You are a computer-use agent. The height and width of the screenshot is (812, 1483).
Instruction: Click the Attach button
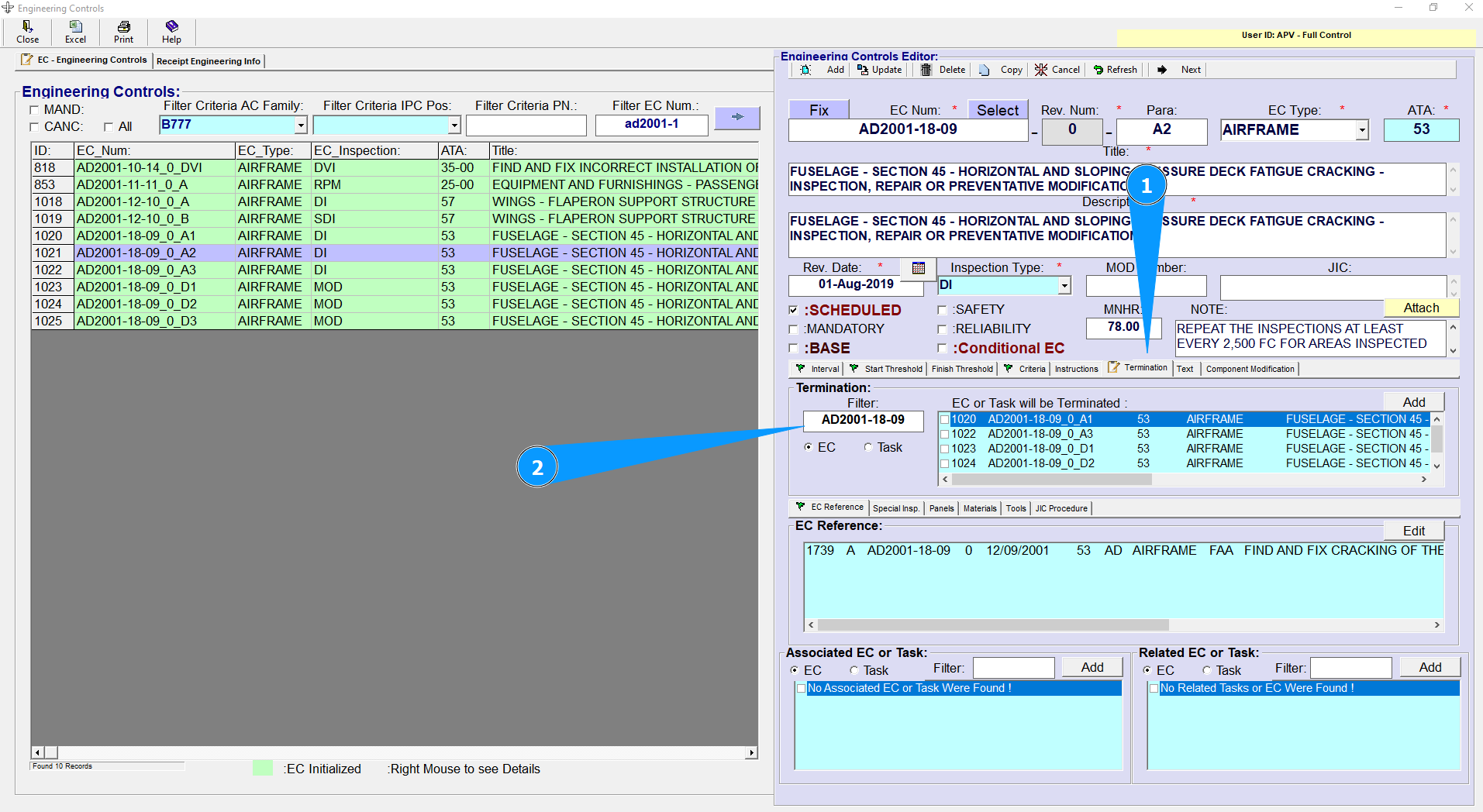coord(1420,308)
